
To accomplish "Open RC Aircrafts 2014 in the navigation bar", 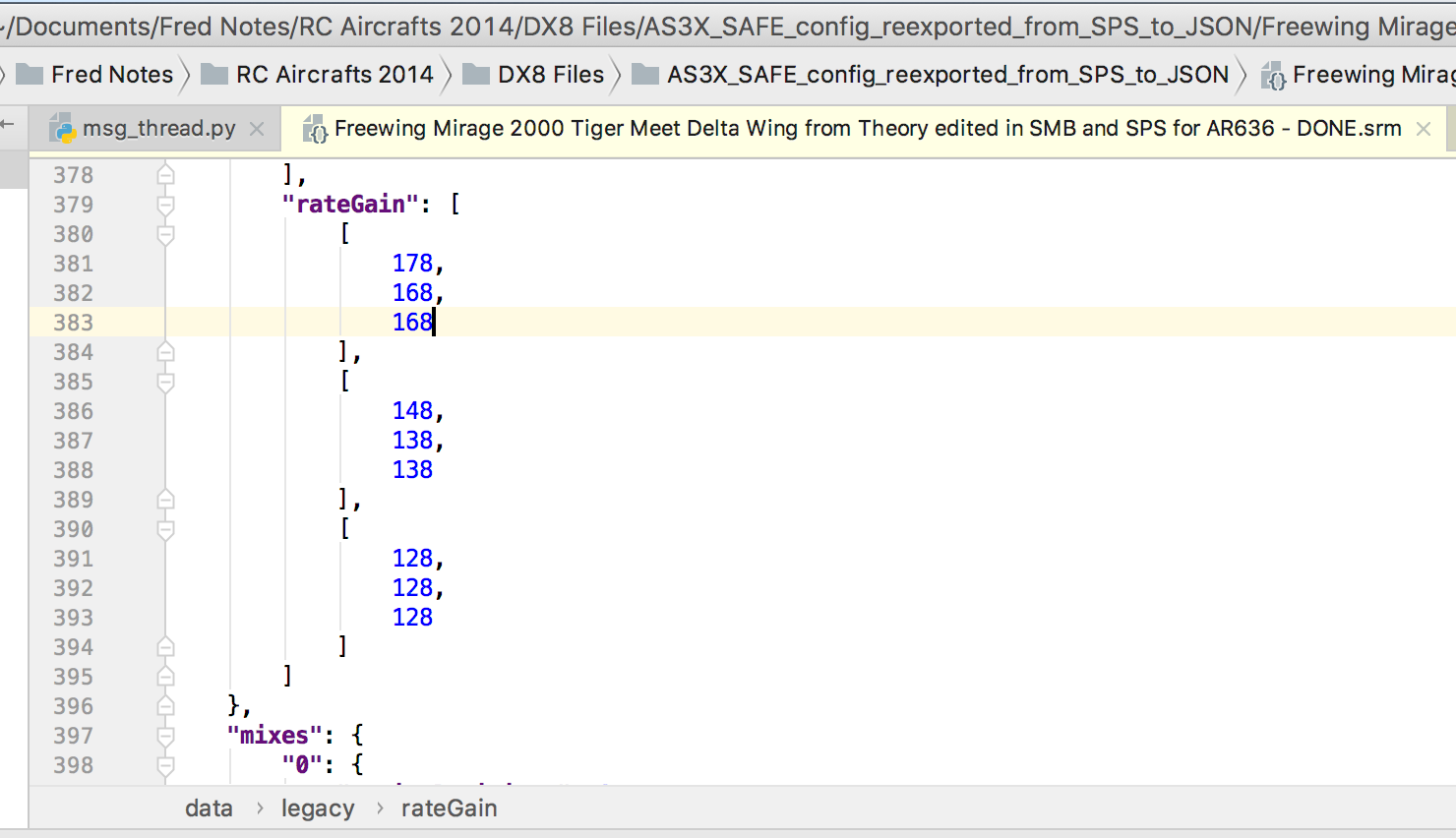I will click(334, 75).
